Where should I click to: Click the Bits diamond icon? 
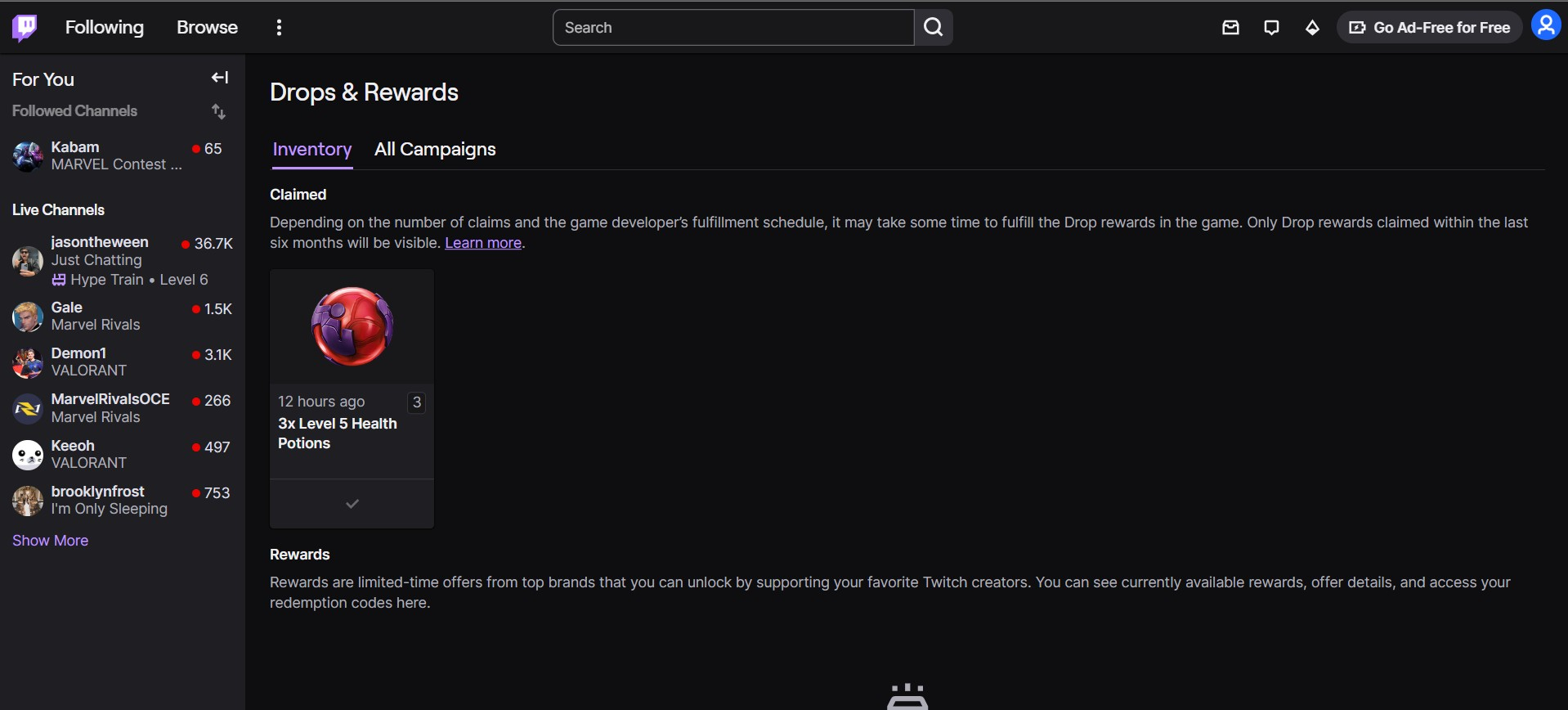coord(1312,28)
